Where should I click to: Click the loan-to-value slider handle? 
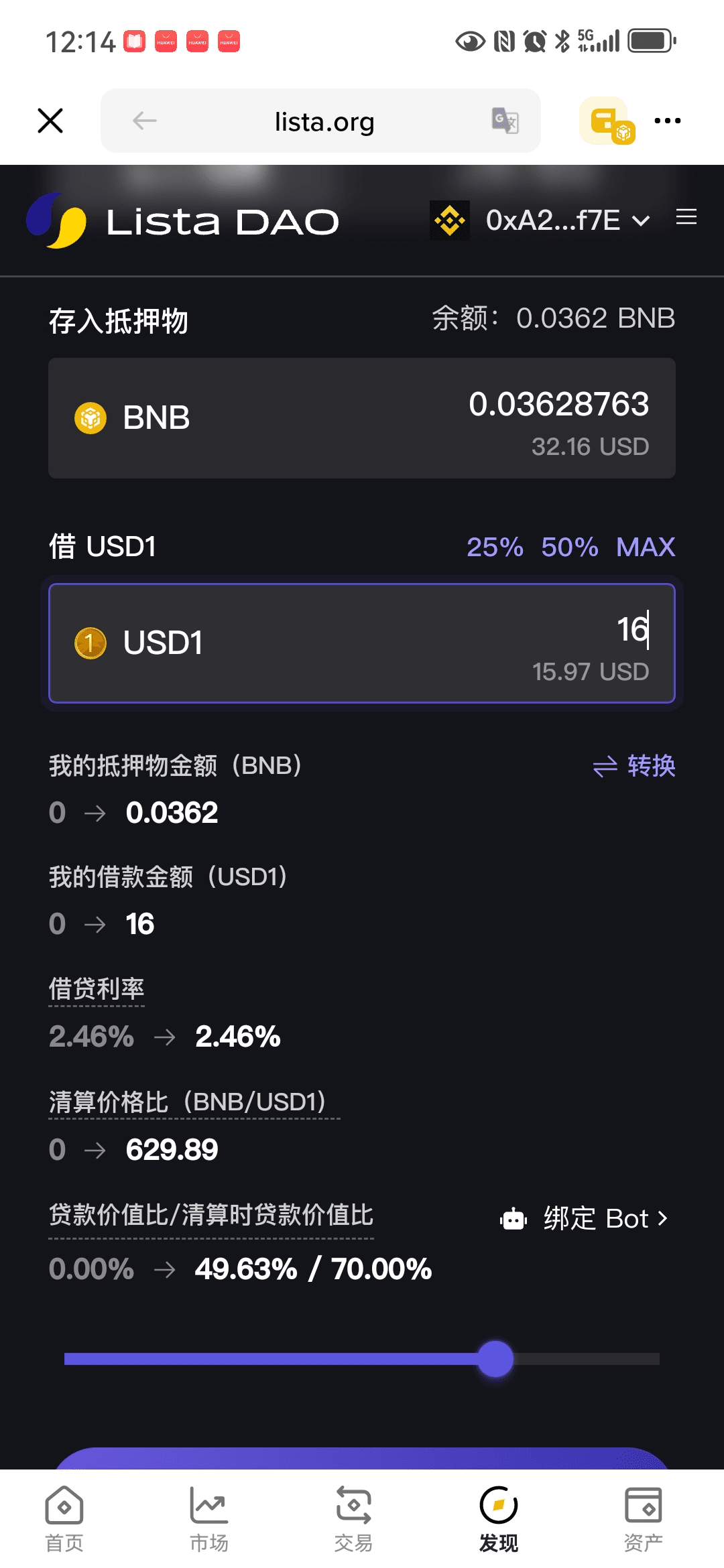[495, 1358]
